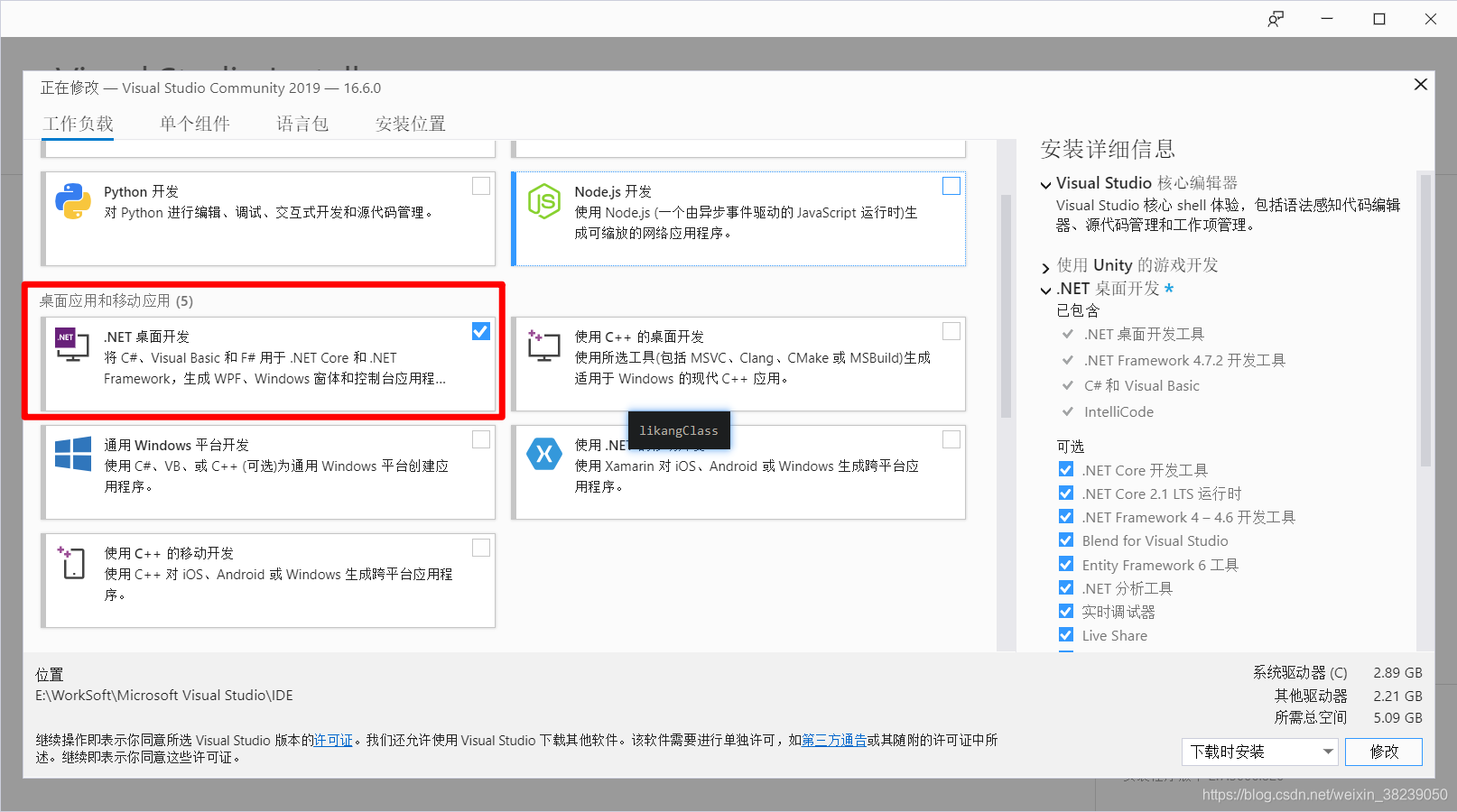This screenshot has height=812, width=1457.
Task: Click the Universal Windows Platform logo icon
Action: click(72, 453)
